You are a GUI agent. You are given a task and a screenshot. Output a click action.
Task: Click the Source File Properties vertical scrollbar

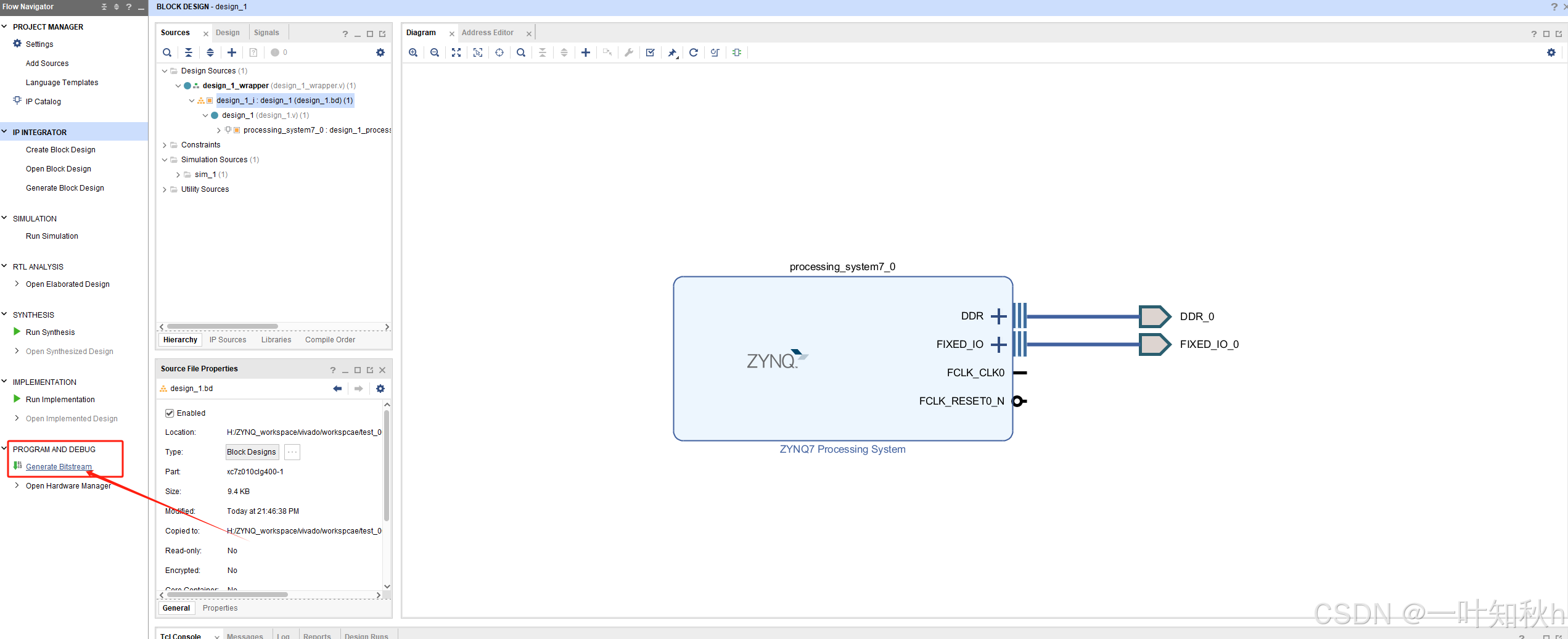[x=387, y=466]
